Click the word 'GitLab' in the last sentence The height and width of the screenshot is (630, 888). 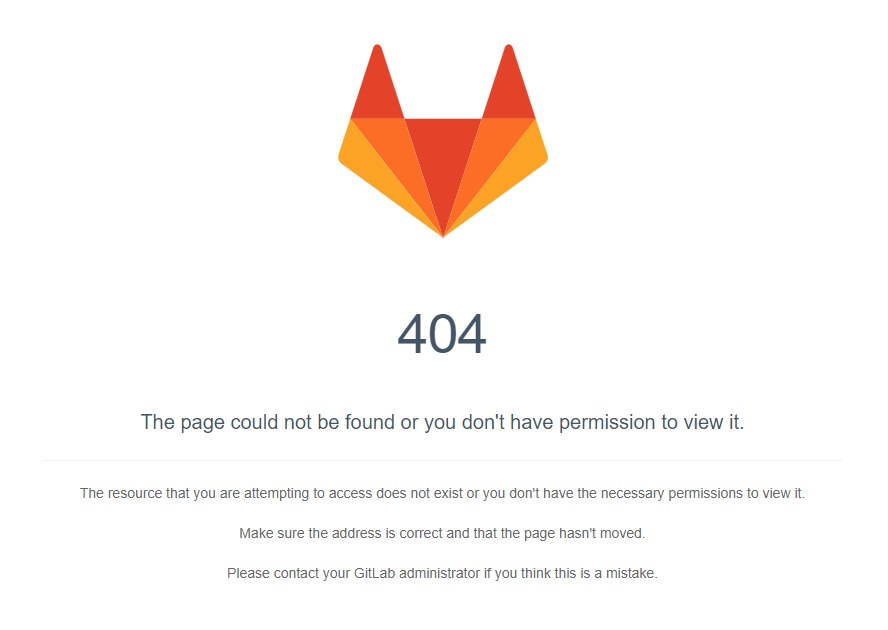coord(374,573)
